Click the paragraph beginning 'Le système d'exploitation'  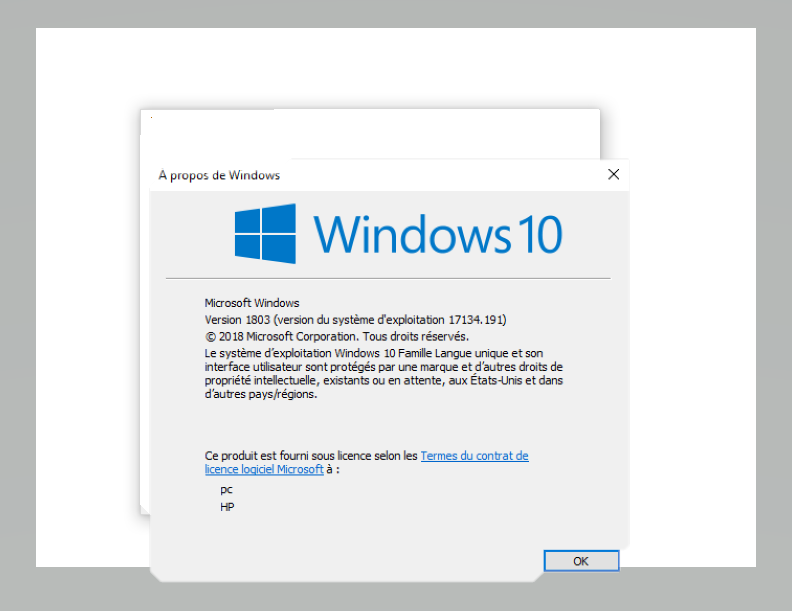383,374
